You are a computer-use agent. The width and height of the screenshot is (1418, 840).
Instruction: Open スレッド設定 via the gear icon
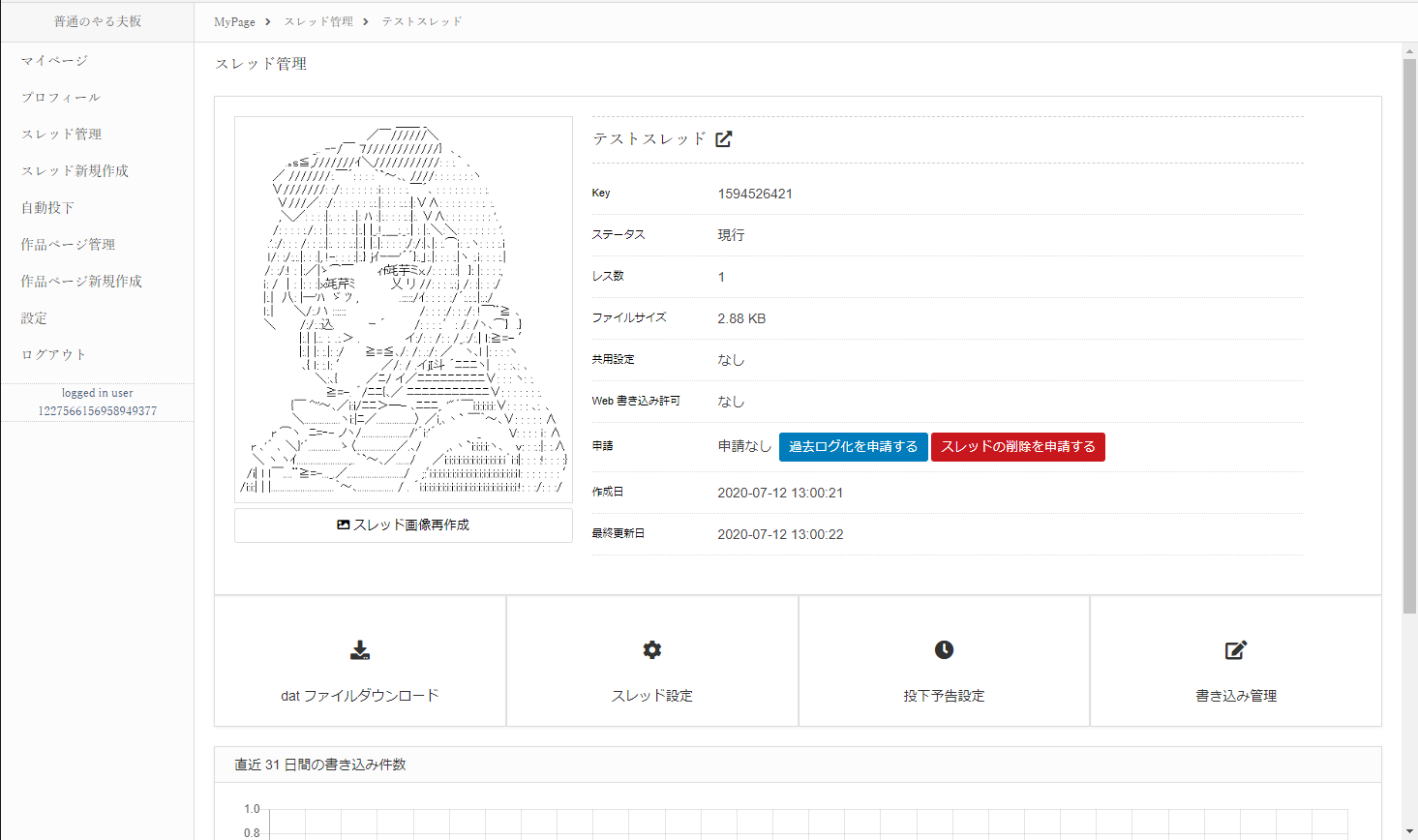651,649
